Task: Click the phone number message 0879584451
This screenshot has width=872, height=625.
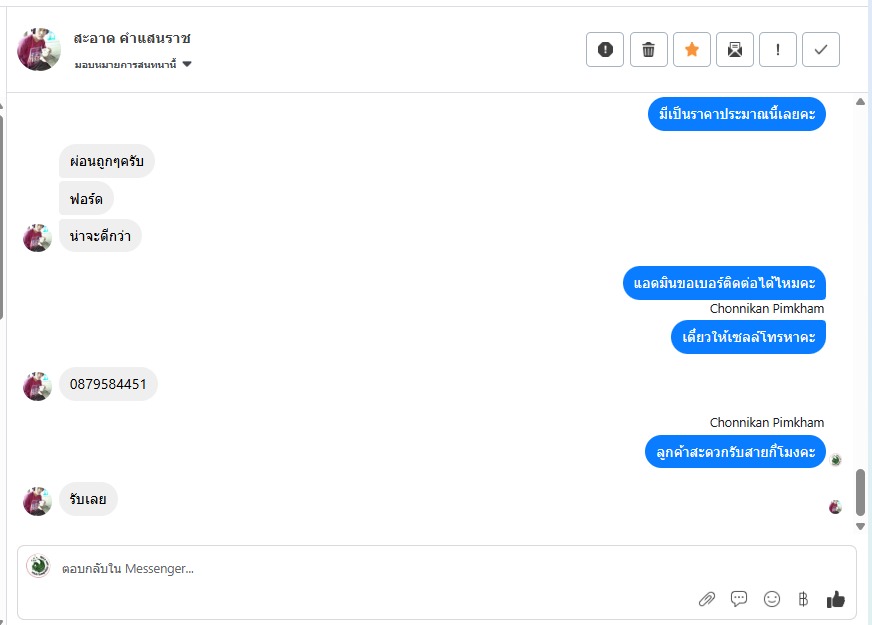Action: (108, 384)
